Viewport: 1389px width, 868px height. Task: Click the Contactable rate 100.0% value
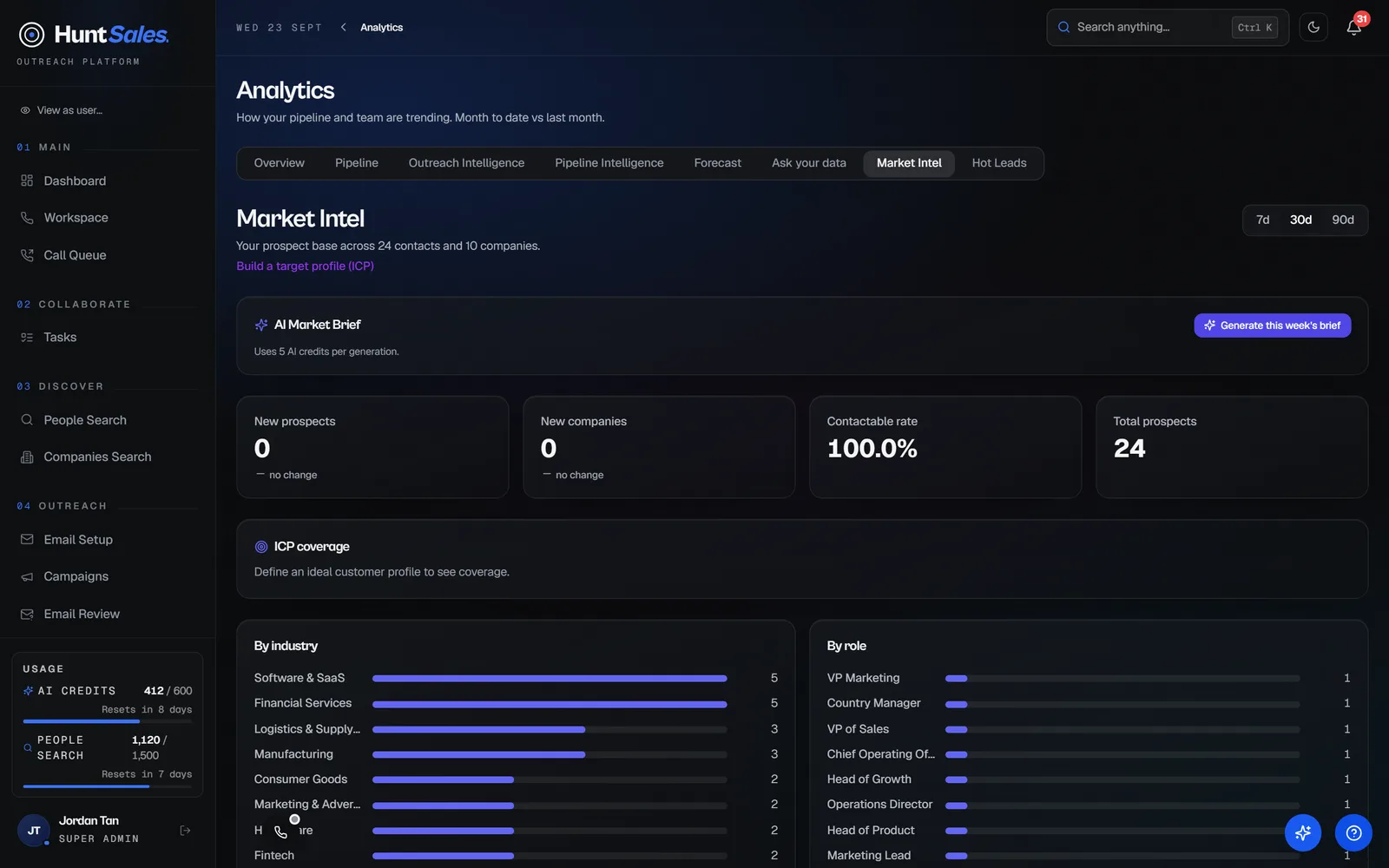click(x=872, y=449)
